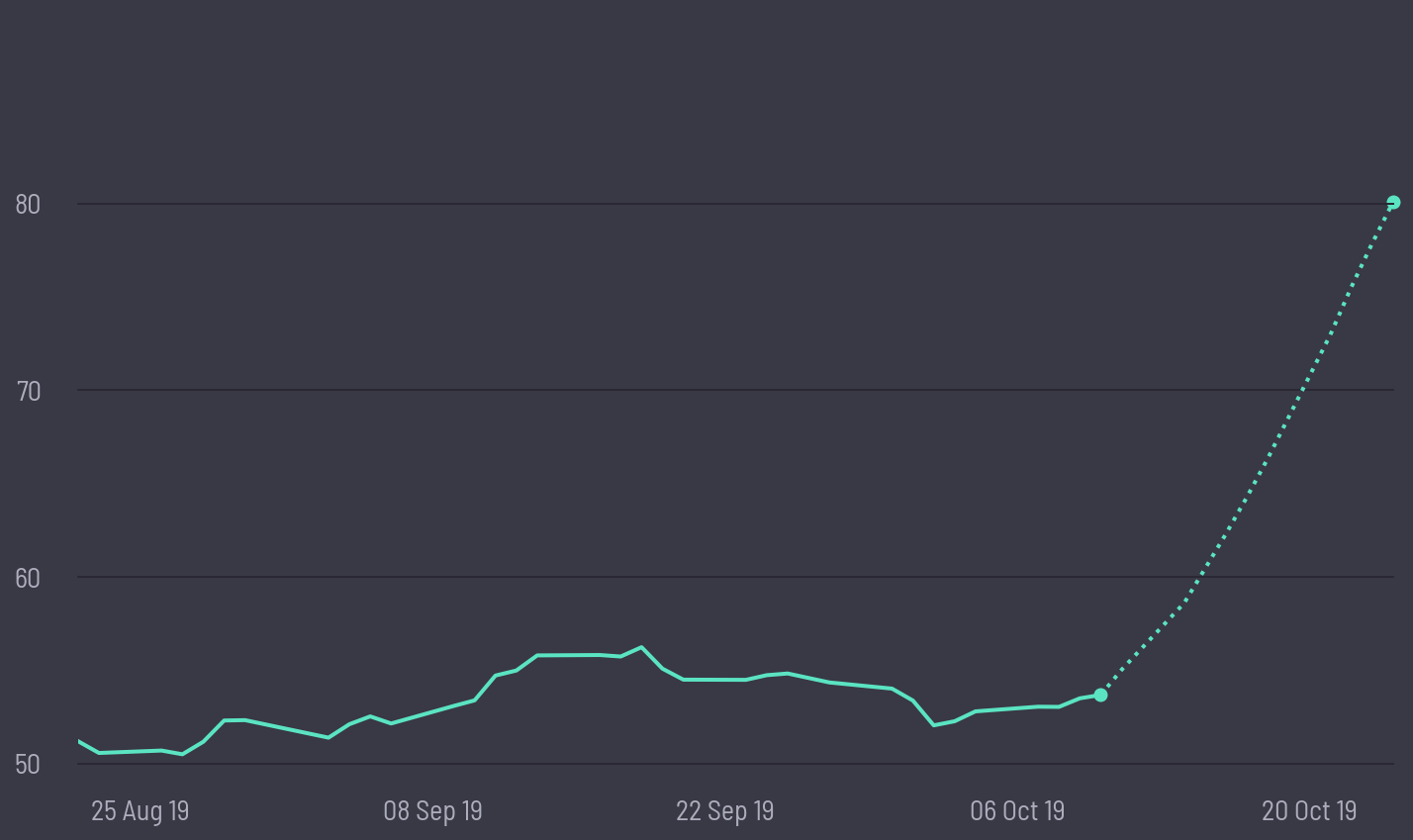Viewport: 1413px width, 840px height.
Task: Click the y-axis value 80
Action: tap(28, 204)
